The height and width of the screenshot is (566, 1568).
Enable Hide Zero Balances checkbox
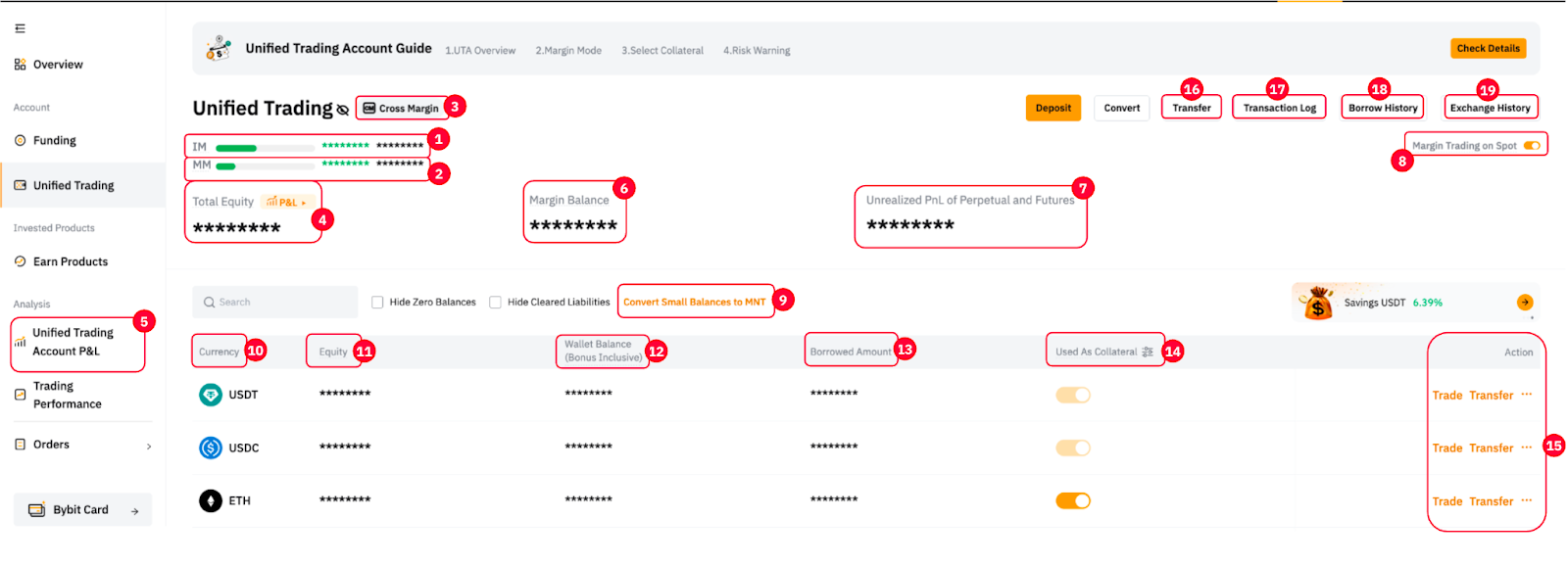377,303
